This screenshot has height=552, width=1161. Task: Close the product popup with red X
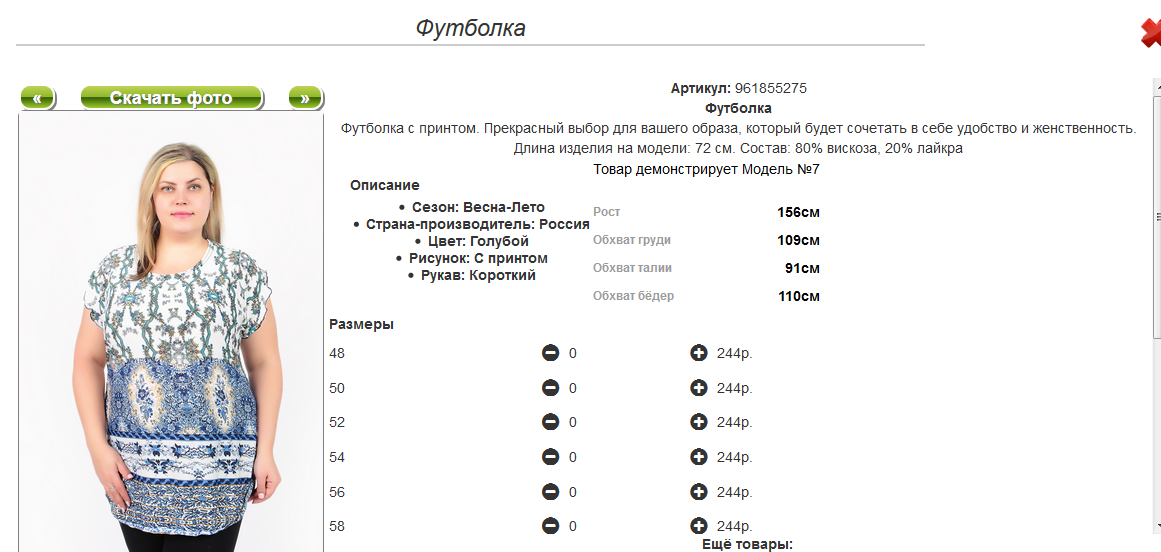click(1151, 33)
